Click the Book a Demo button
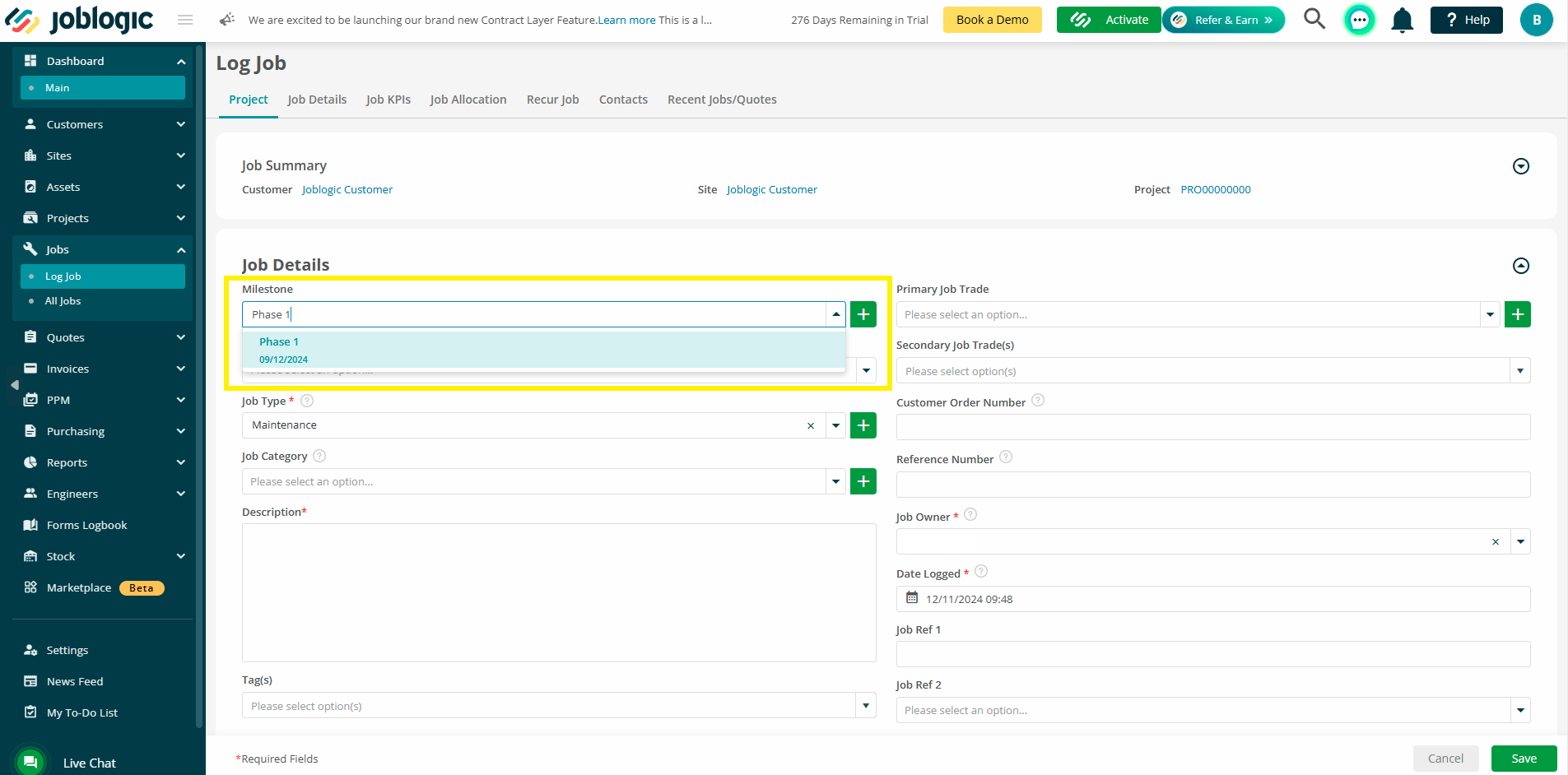Image resolution: width=1568 pixels, height=775 pixels. [993, 20]
